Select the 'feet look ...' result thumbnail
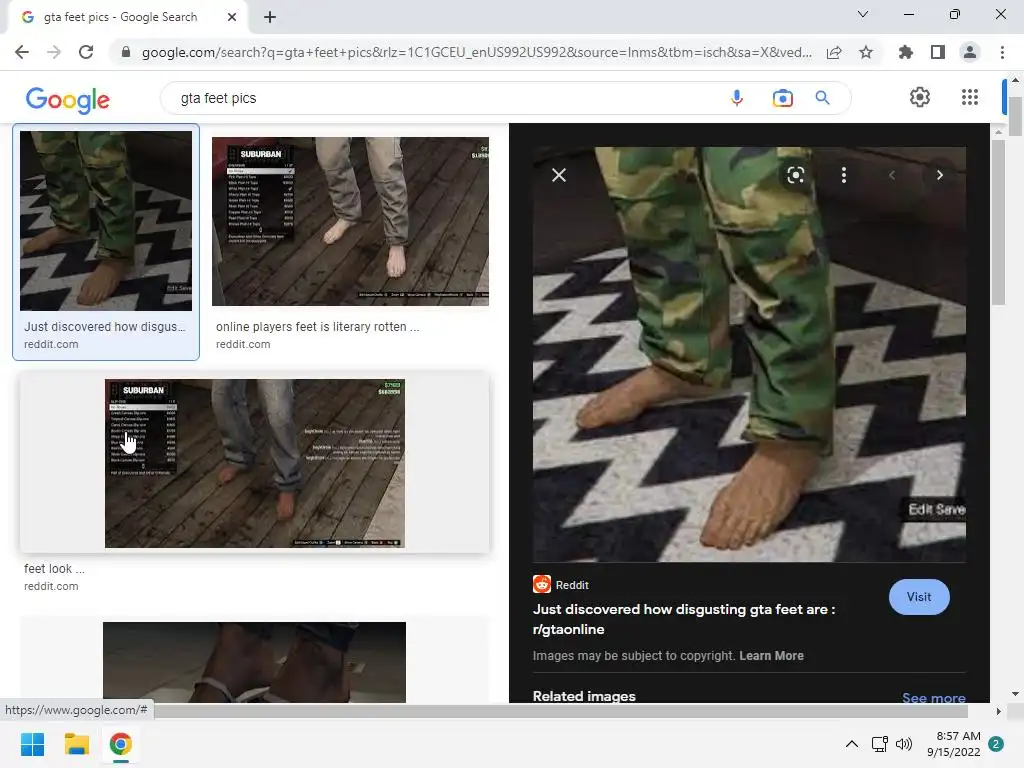 (255, 463)
